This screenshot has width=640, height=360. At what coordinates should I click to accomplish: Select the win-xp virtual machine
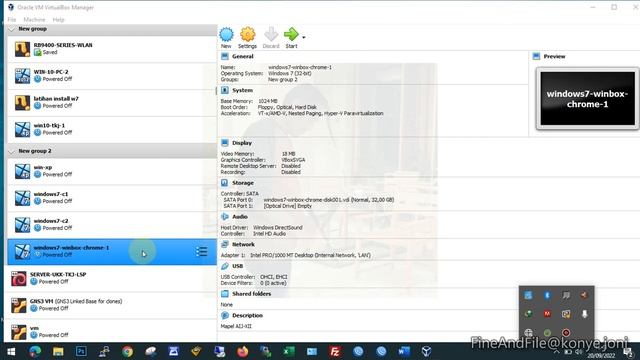pyautogui.click(x=112, y=171)
